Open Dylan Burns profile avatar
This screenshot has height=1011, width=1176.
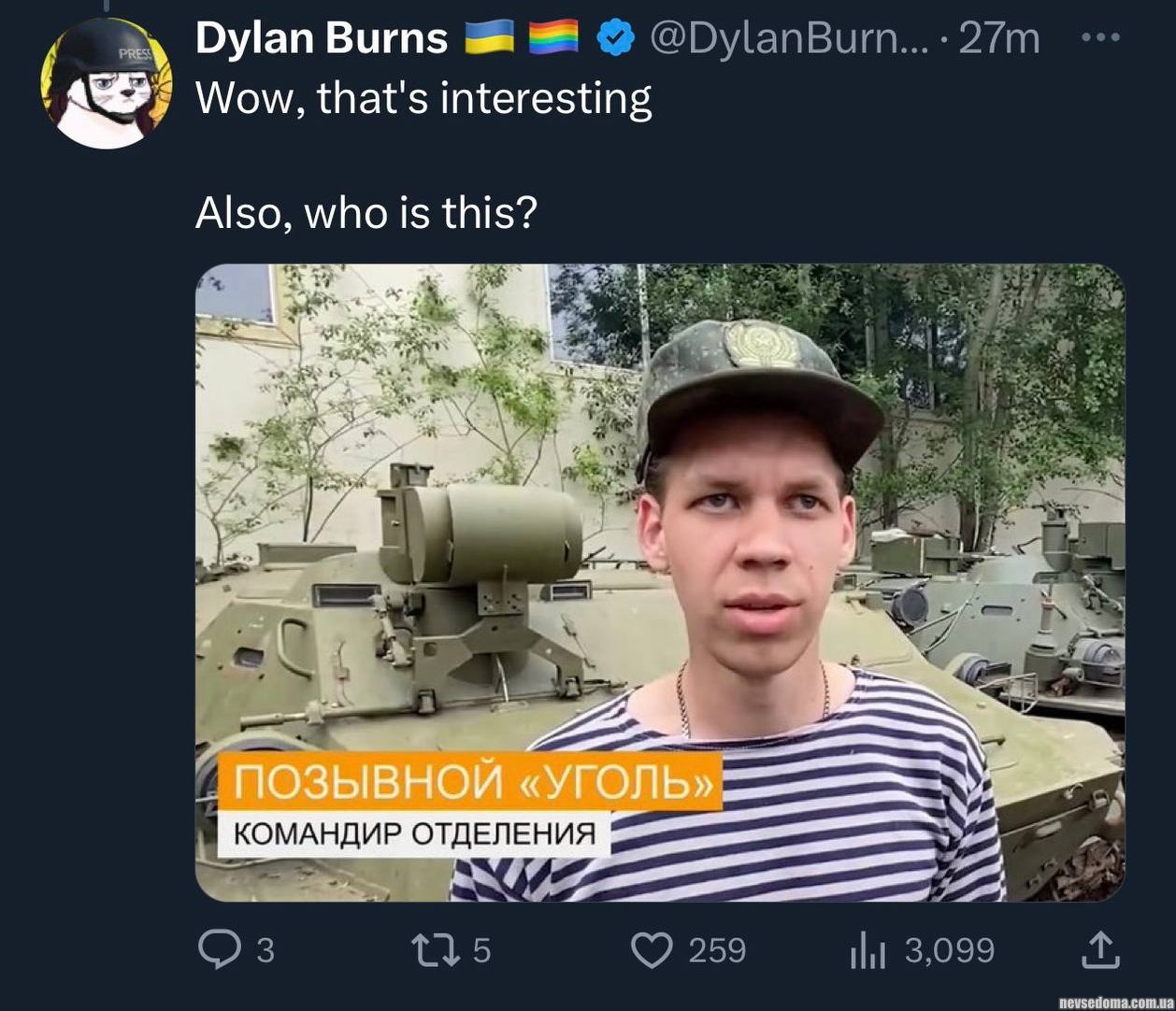108,82
